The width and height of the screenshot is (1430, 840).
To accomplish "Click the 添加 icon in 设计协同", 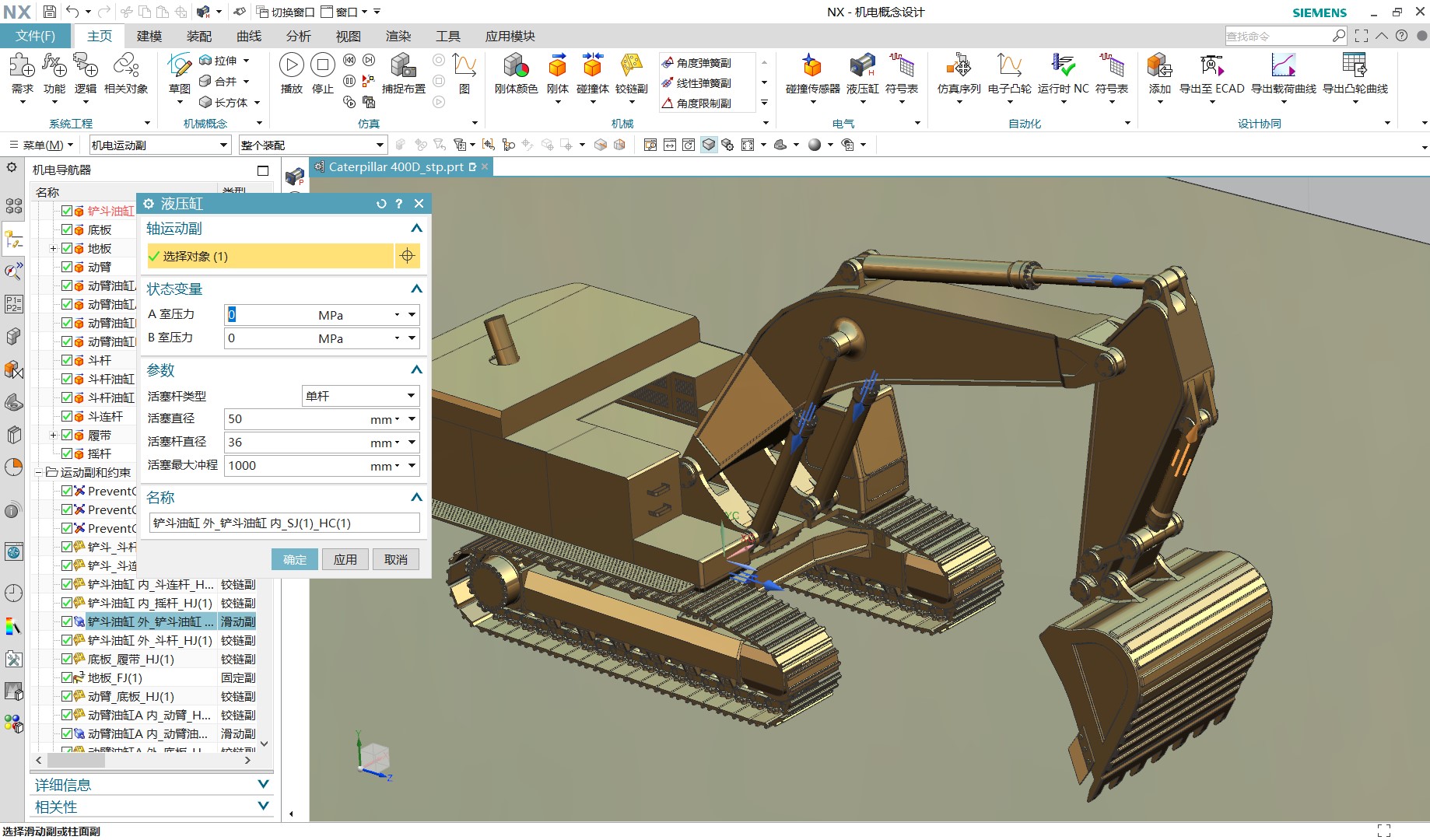I will pos(1159,65).
